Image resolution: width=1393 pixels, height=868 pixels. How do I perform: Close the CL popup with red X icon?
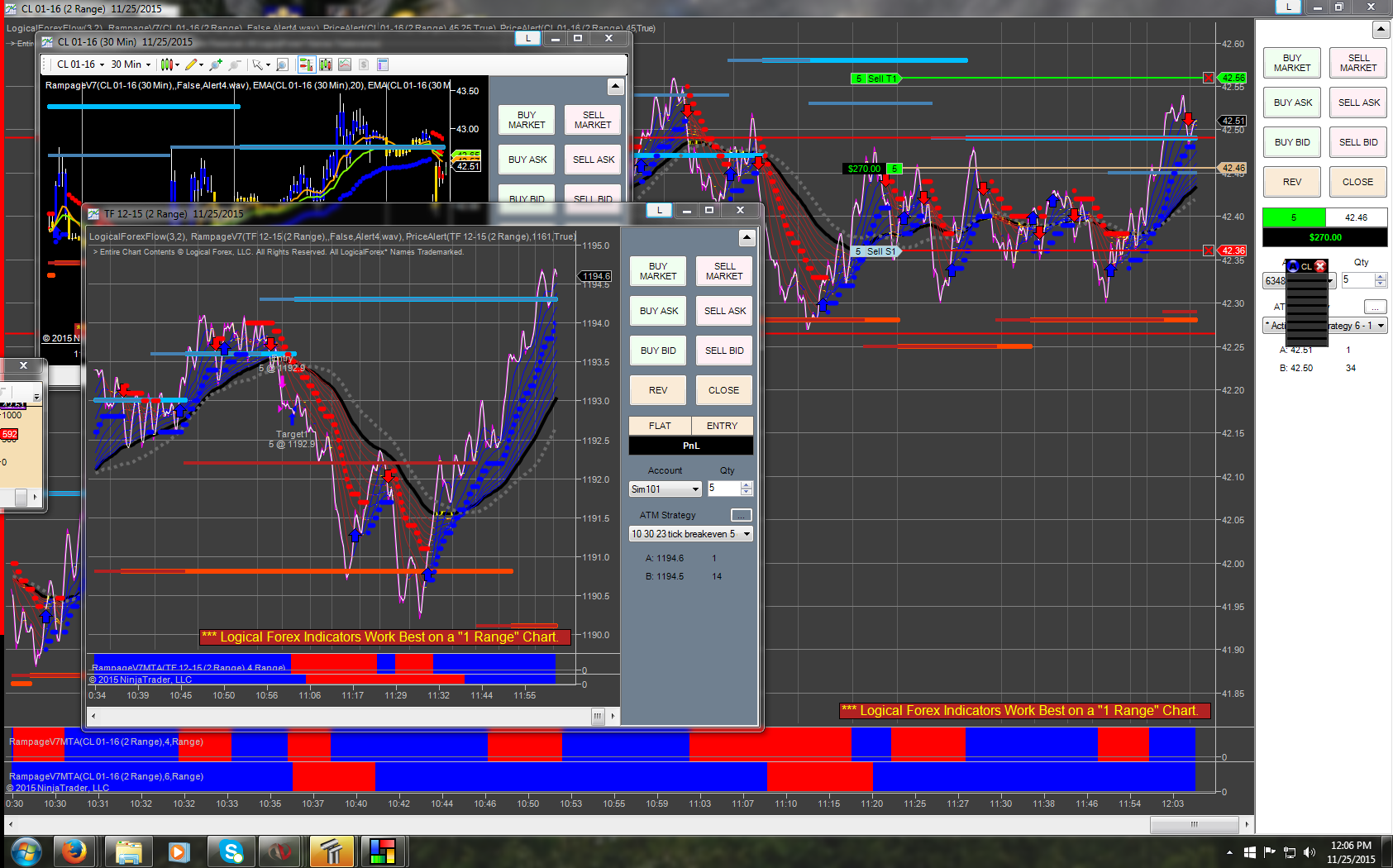(x=1320, y=266)
